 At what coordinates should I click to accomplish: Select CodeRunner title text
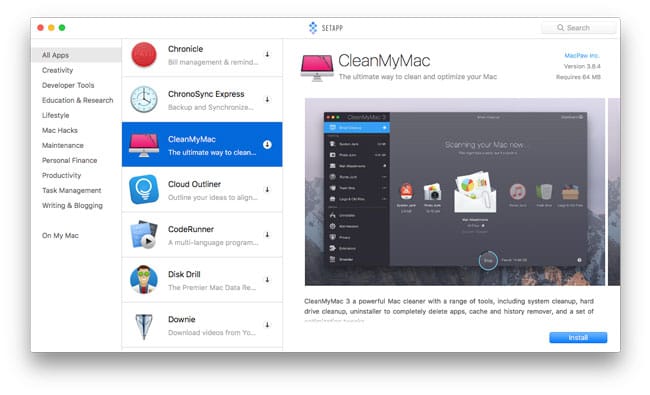click(x=191, y=229)
